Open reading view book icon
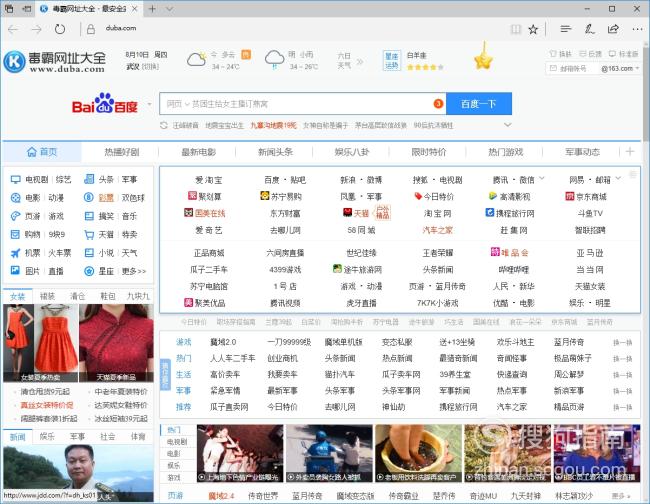650x504 pixels. tap(516, 29)
